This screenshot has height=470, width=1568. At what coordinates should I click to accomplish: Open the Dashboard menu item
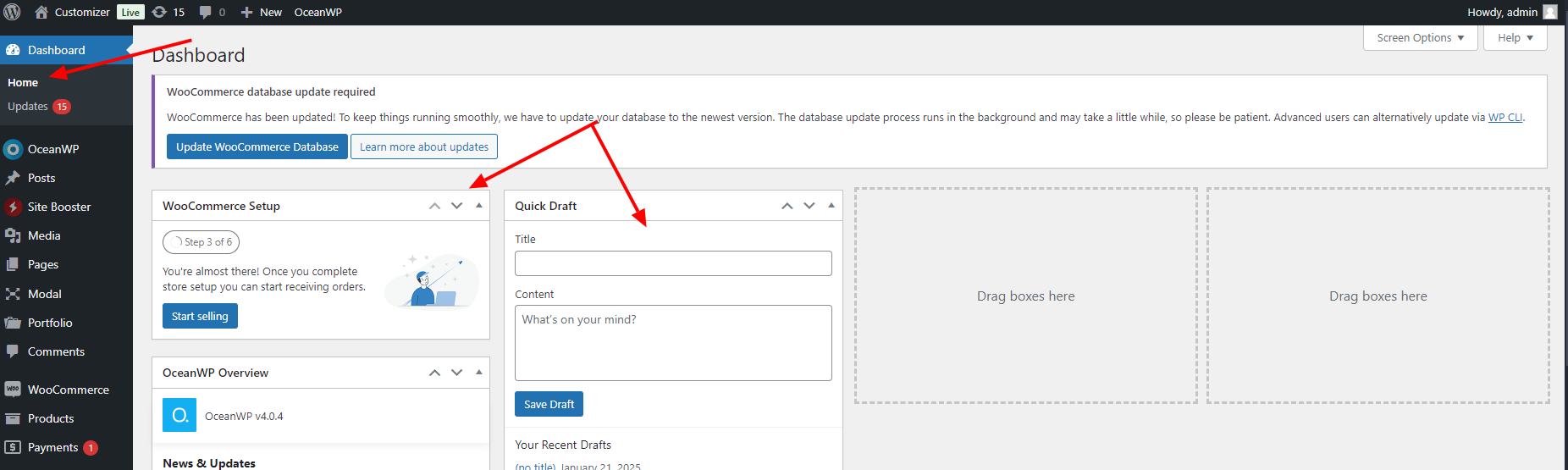66,50
